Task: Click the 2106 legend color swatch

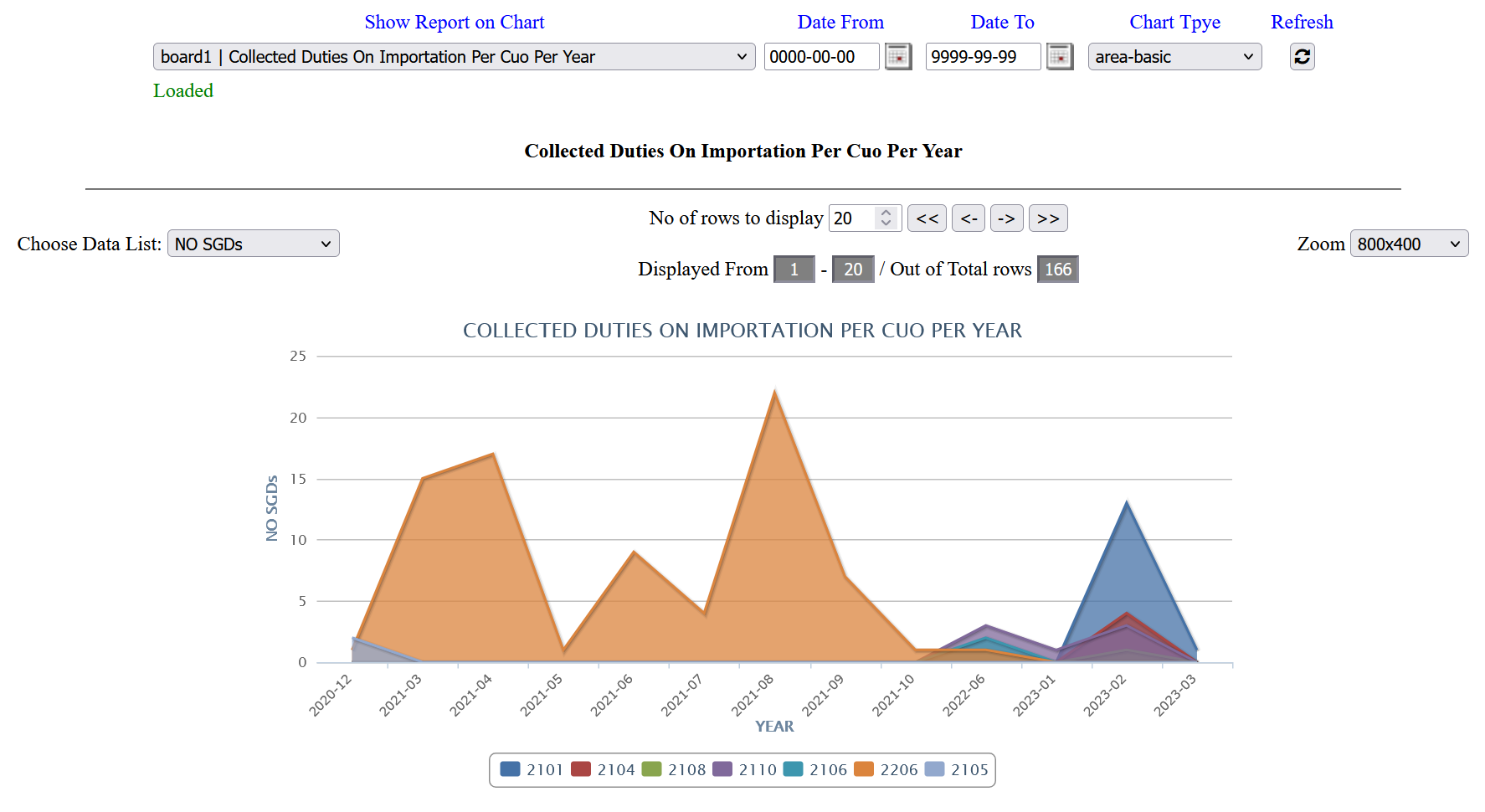Action: tap(793, 769)
